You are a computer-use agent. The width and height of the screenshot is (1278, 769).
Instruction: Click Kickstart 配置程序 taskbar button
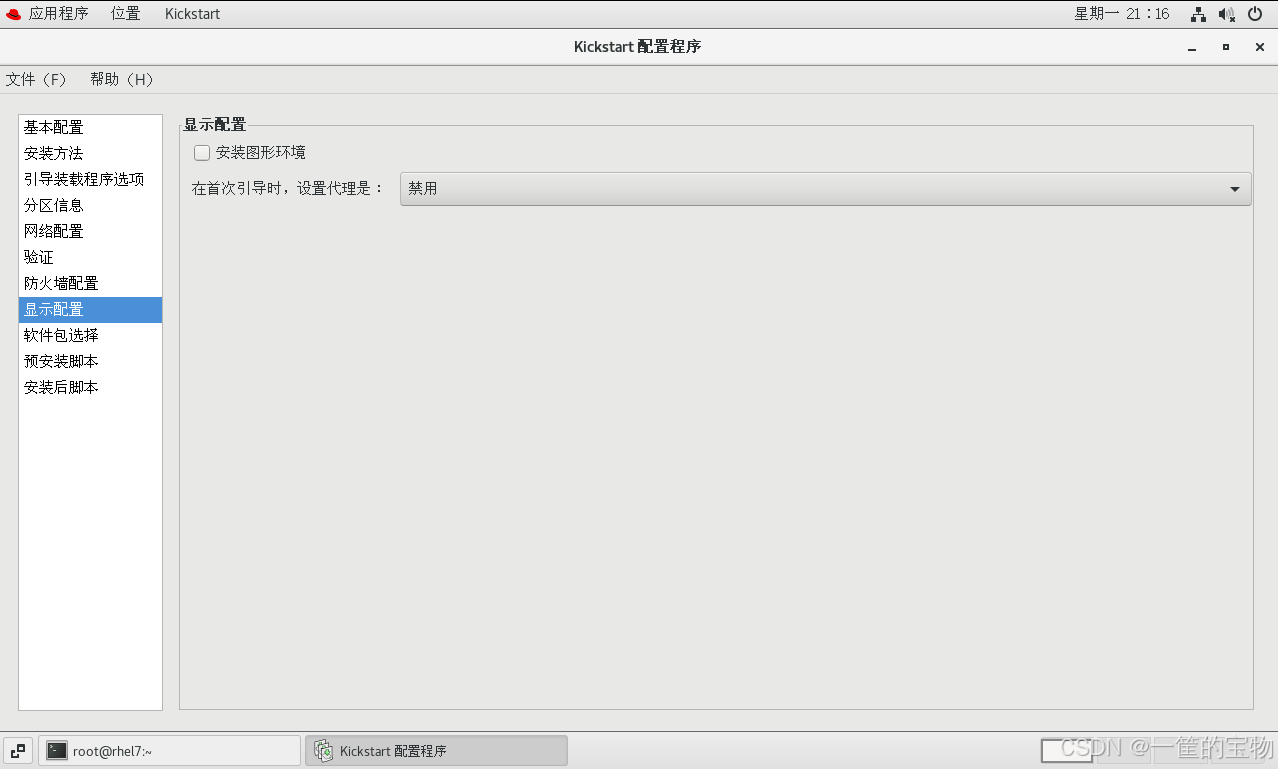[x=436, y=750]
